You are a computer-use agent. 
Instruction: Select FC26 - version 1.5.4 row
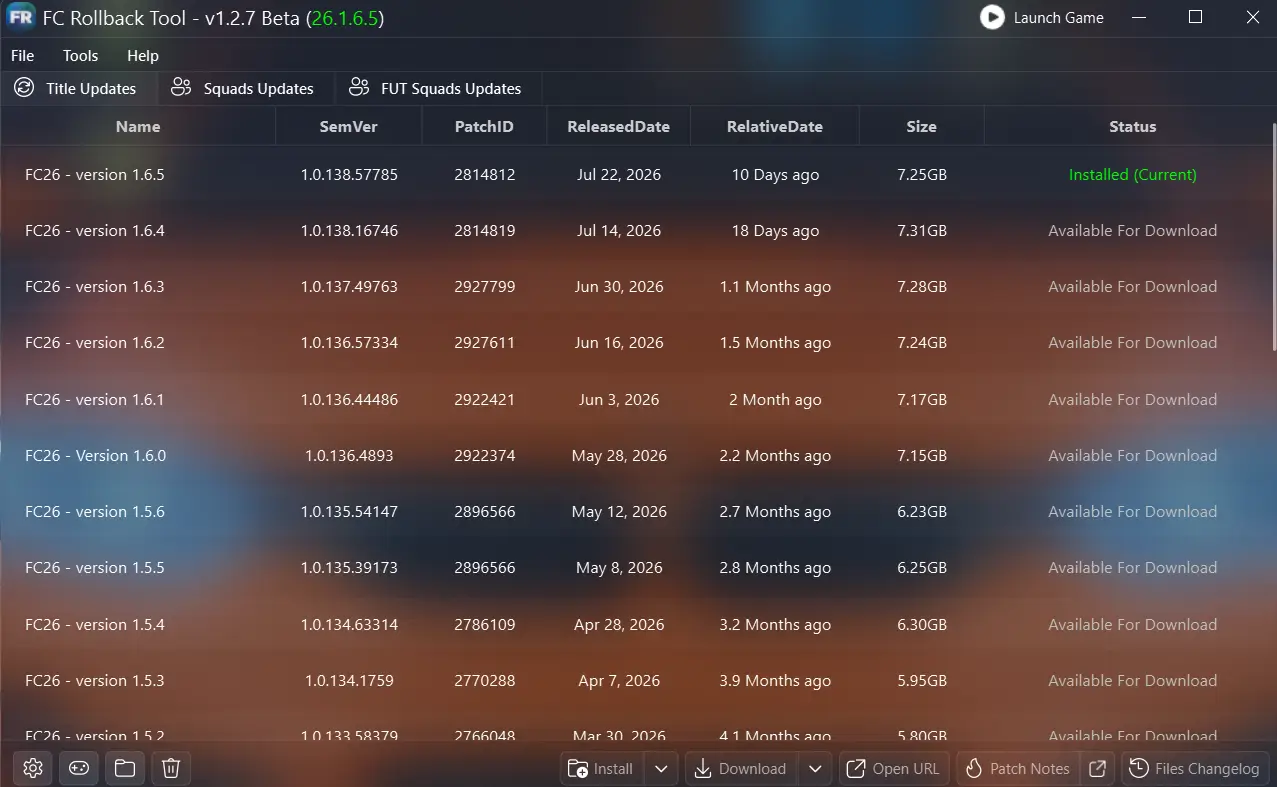coord(635,624)
